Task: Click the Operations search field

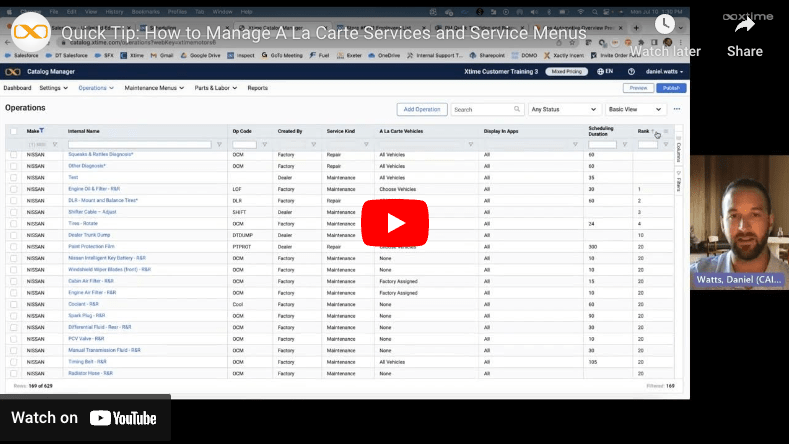Action: 486,109
